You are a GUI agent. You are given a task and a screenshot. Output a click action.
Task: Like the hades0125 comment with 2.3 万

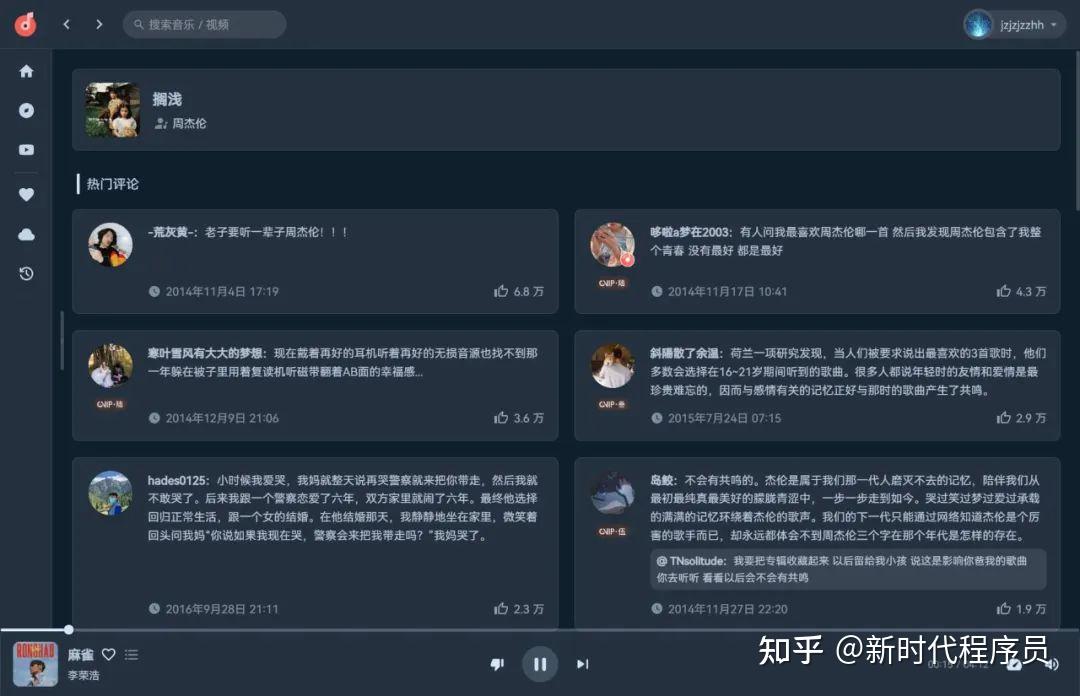501,608
